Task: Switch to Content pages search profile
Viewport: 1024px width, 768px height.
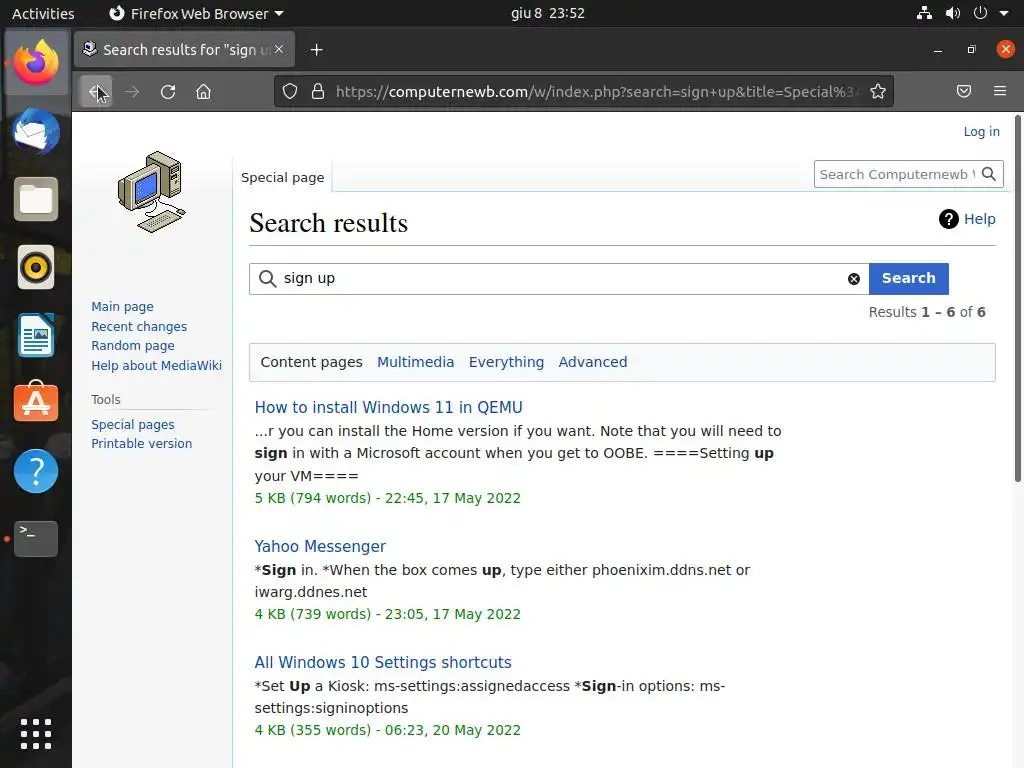Action: click(x=312, y=362)
